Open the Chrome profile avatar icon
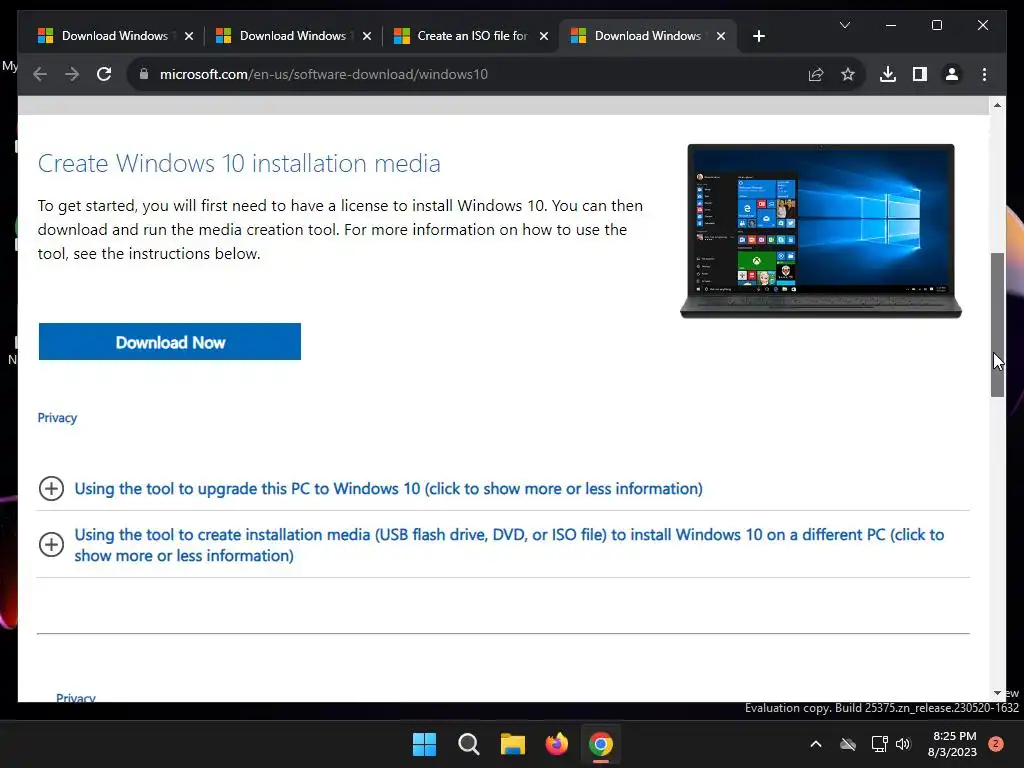1024x768 pixels. (952, 74)
